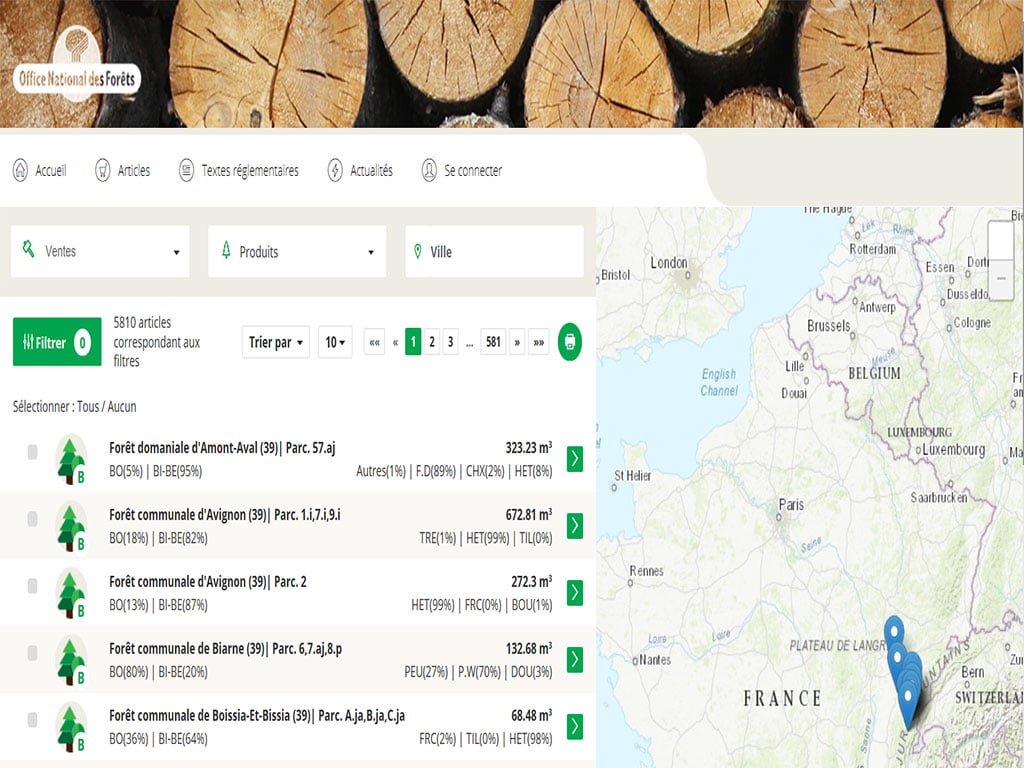Click tree icon of Biarne row

[x=71, y=660]
